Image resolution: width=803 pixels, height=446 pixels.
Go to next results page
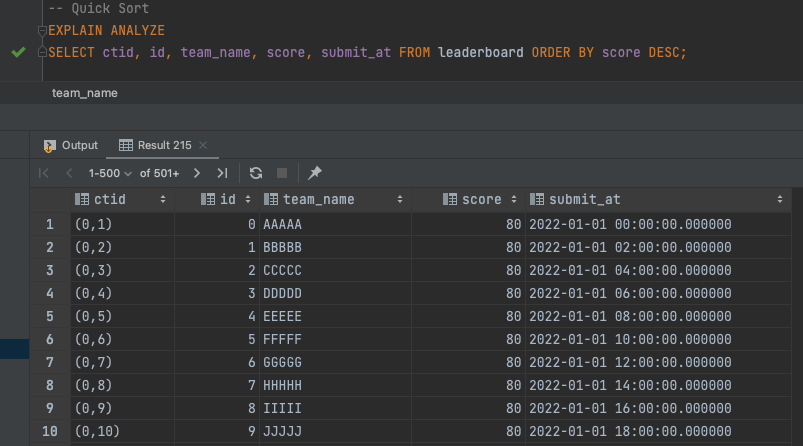point(197,173)
